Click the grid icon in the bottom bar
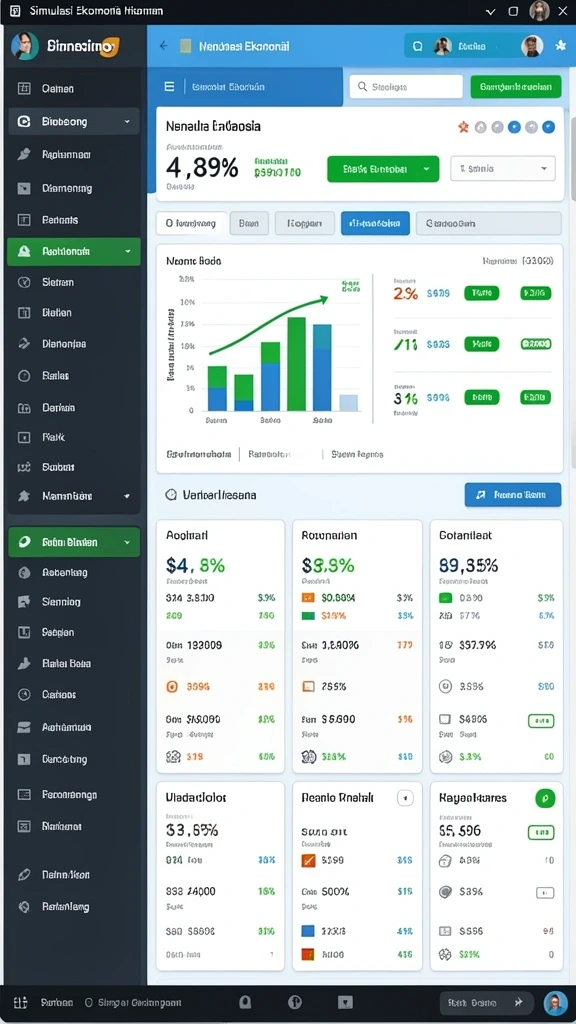 (x=20, y=1002)
